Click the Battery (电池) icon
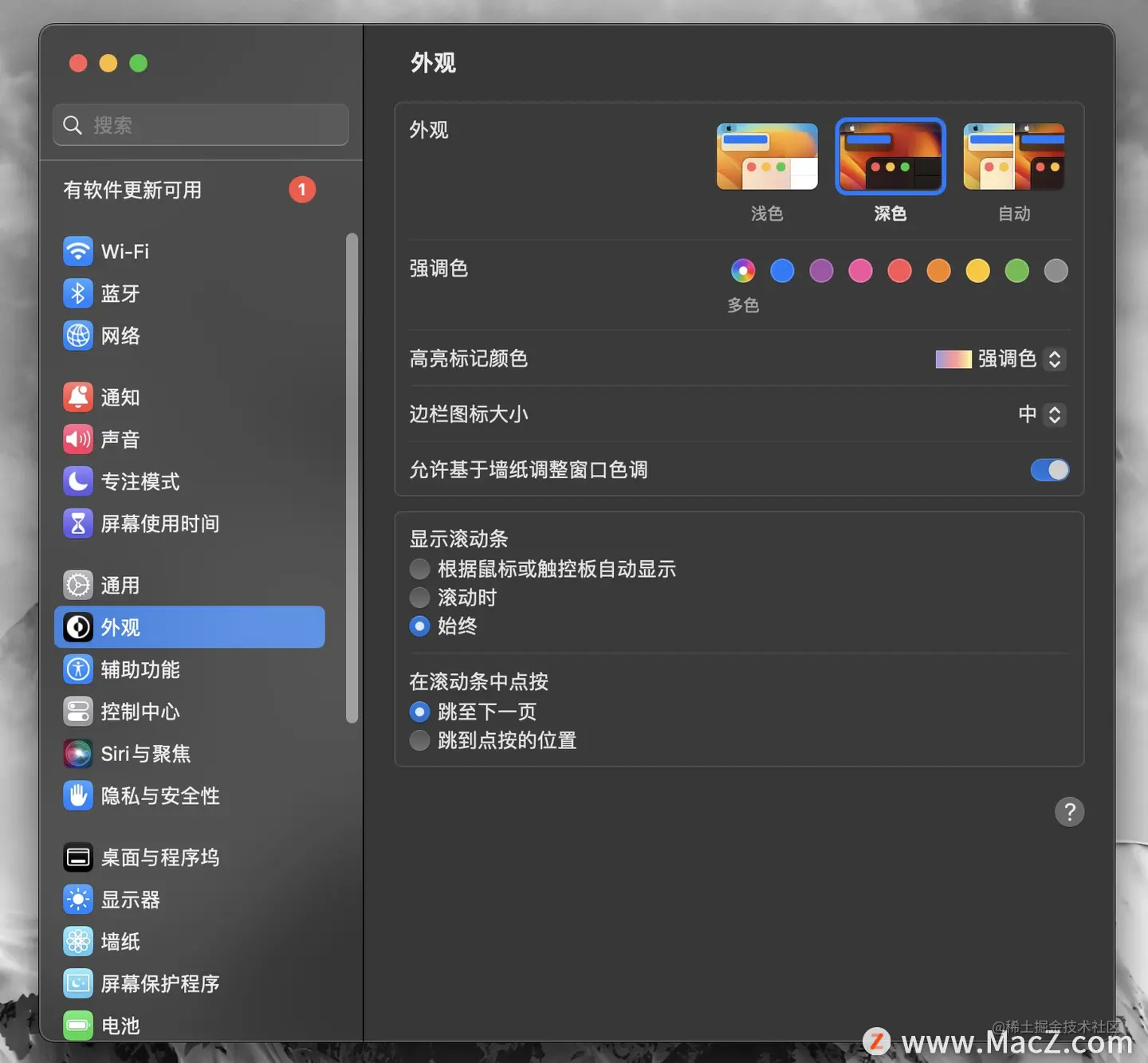This screenshot has height=1063, width=1148. tap(78, 1026)
